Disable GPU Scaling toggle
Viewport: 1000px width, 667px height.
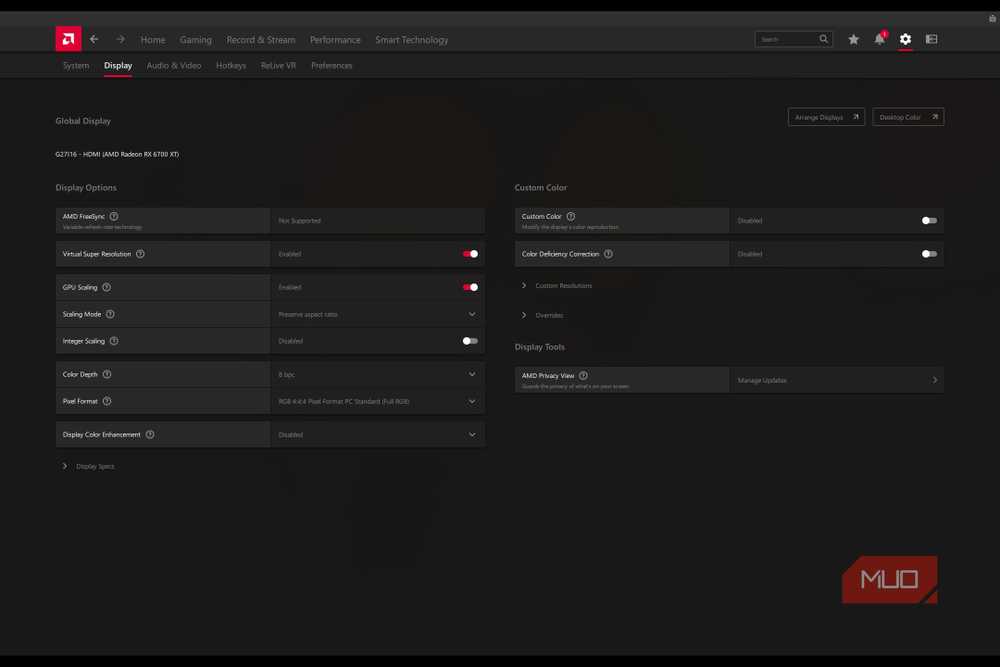point(470,287)
